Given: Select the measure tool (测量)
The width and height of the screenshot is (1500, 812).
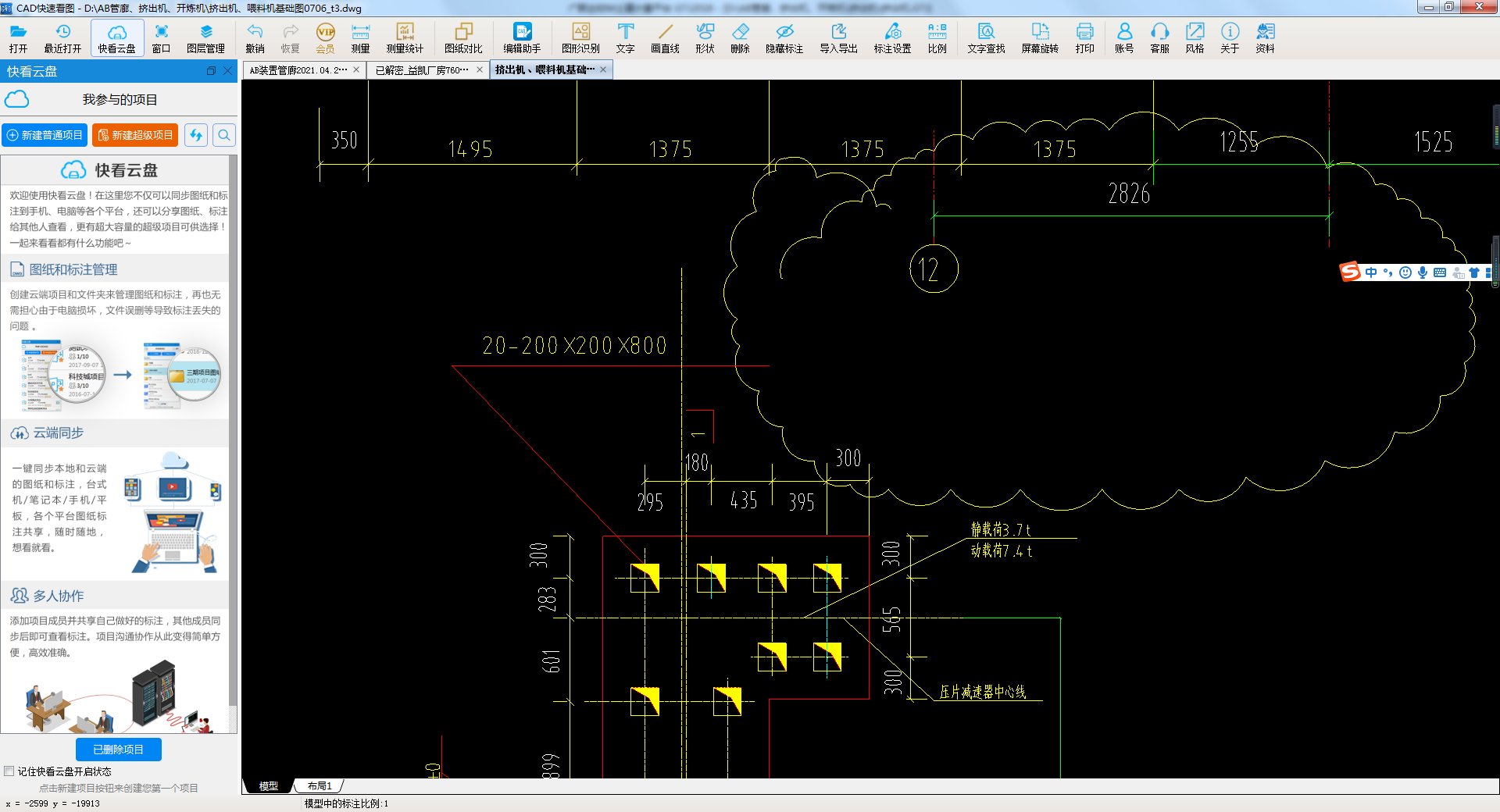Looking at the screenshot, I should (x=360, y=37).
